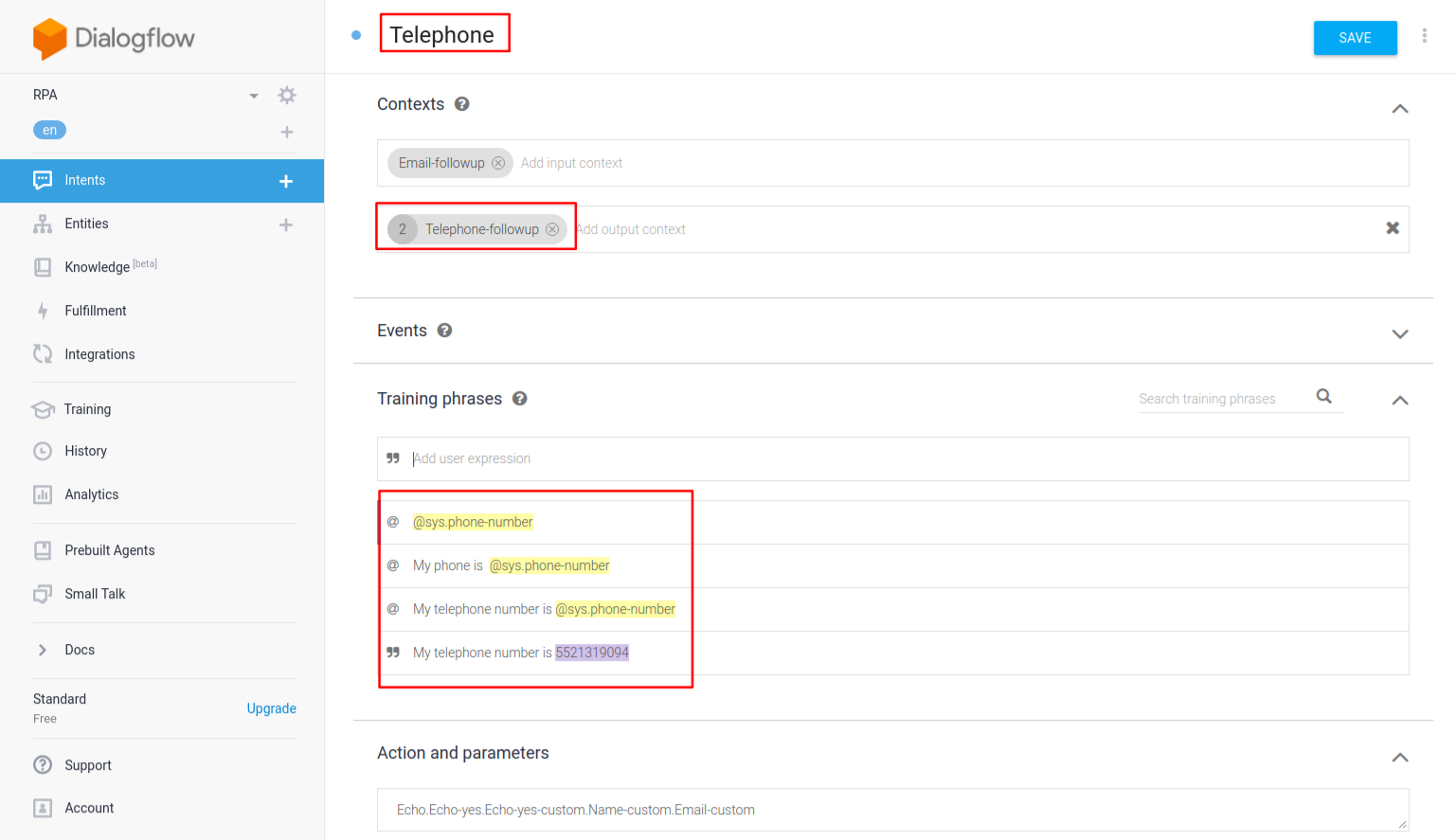Click the Upgrade plan link
This screenshot has width=1455, height=840.
pyautogui.click(x=271, y=708)
